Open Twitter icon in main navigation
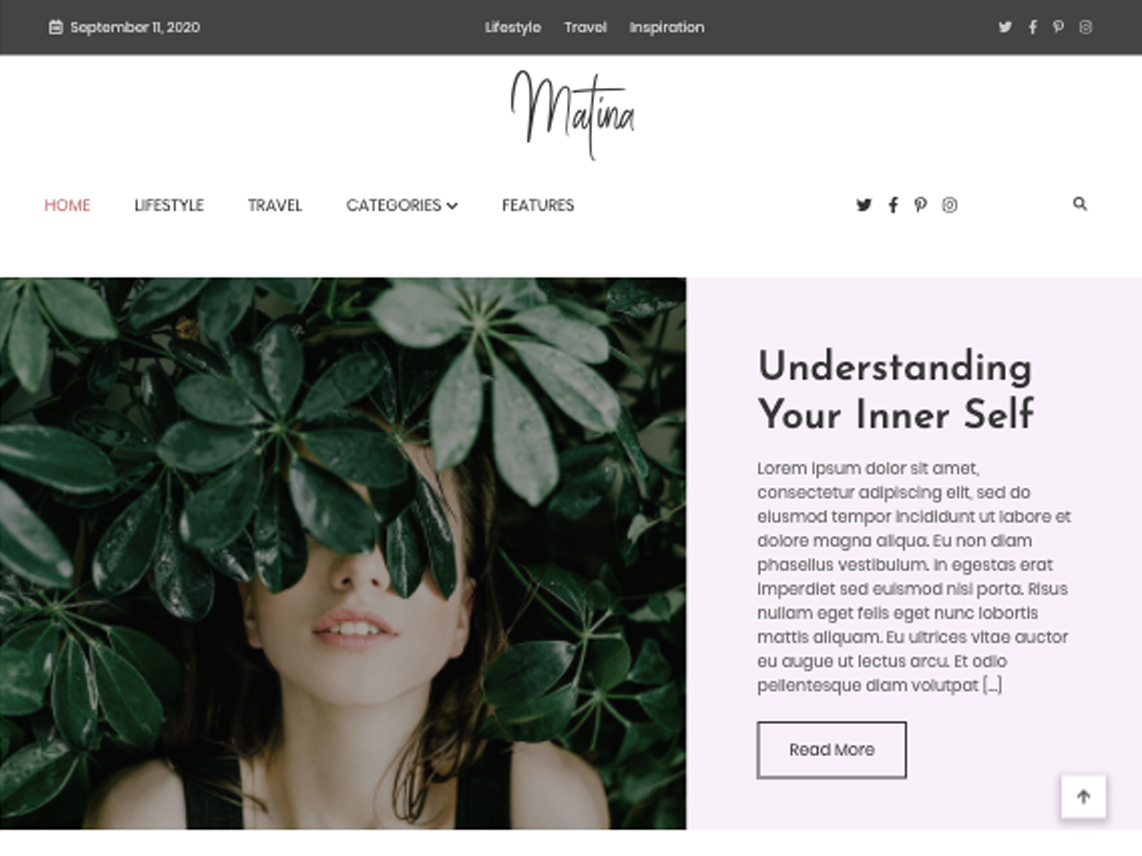The width and height of the screenshot is (1142, 856). coord(864,205)
